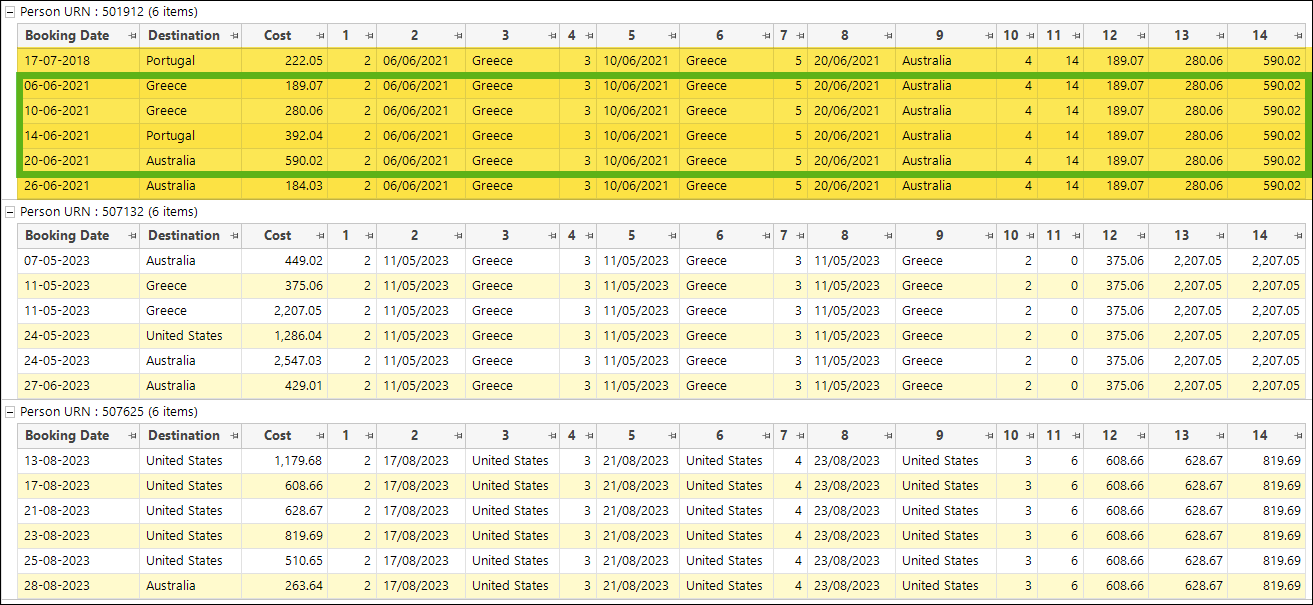
Task: Pin Destination column in group 501912
Action: click(x=234, y=36)
